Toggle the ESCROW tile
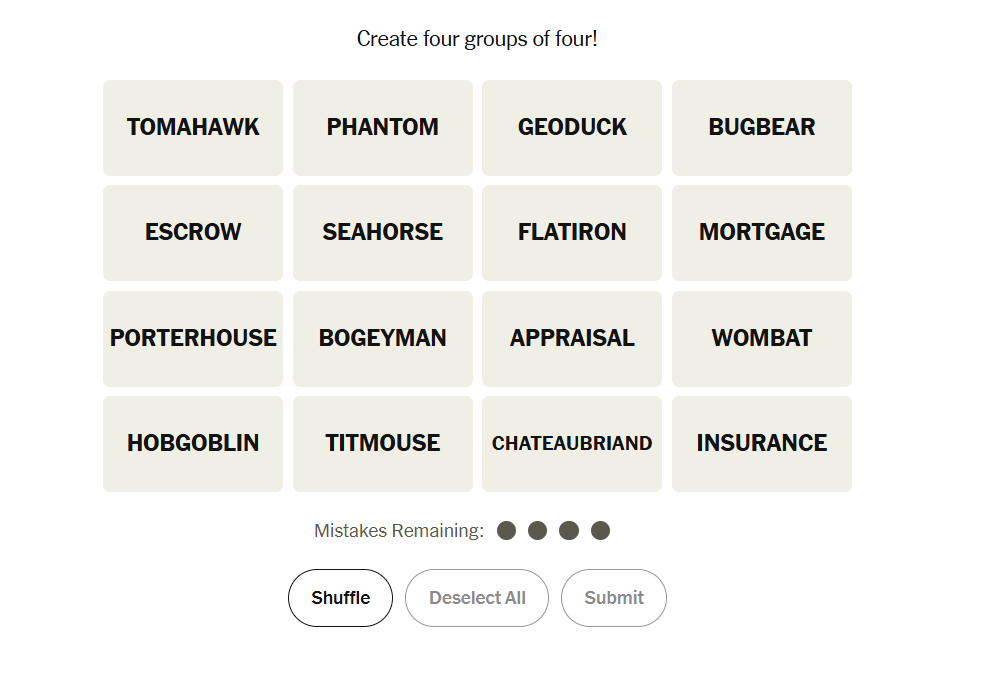 (x=193, y=233)
